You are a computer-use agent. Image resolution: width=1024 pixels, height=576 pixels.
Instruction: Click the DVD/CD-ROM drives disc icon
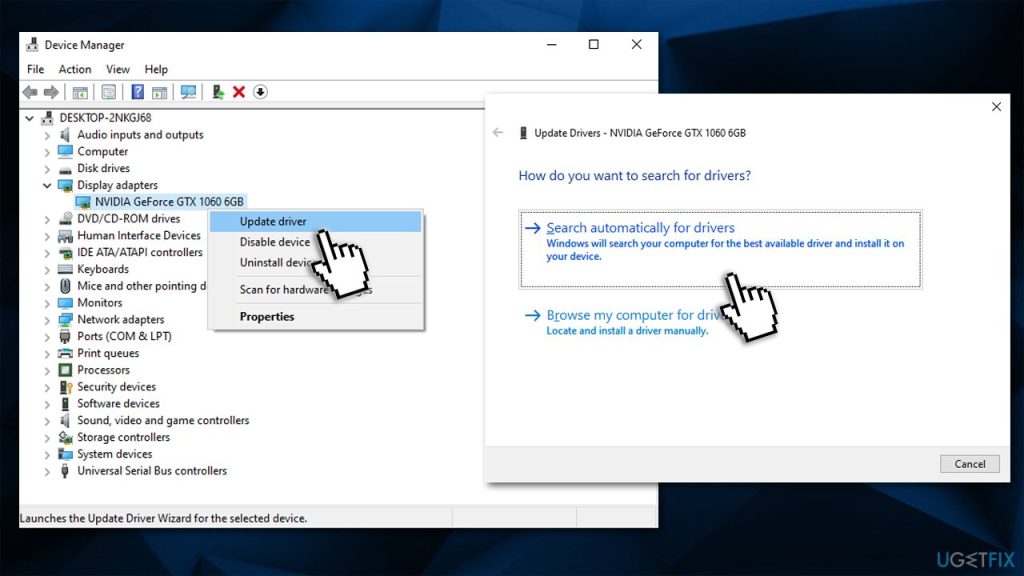65,219
